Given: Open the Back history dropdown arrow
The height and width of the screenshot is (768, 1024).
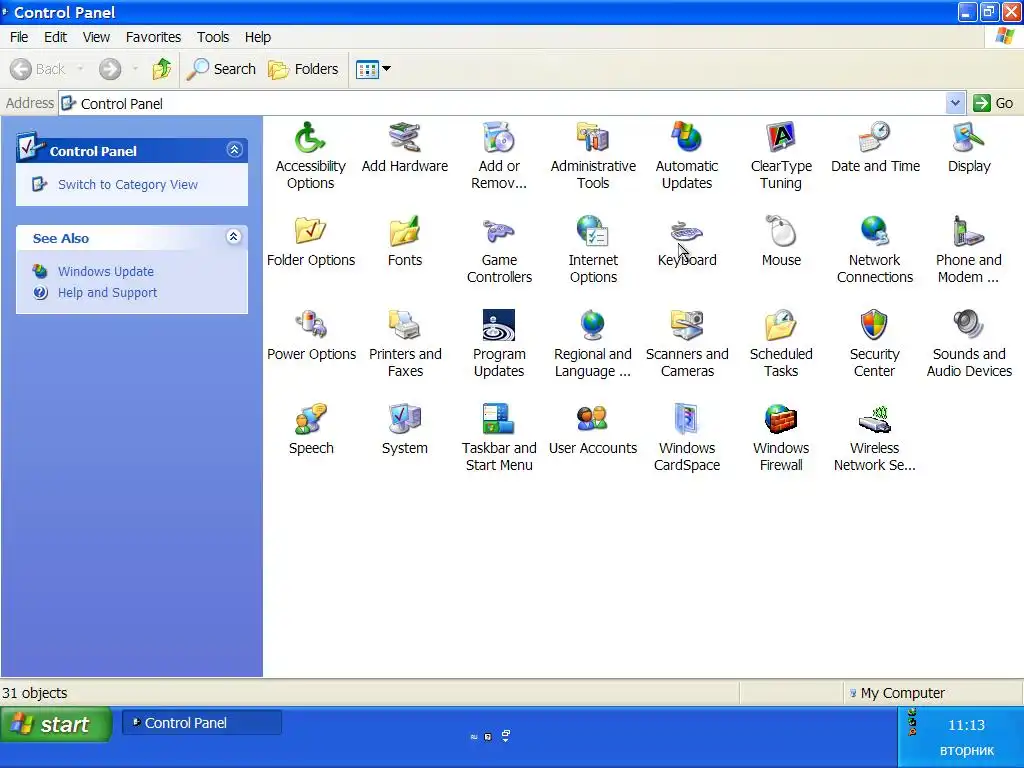Looking at the screenshot, I should click(80, 69).
